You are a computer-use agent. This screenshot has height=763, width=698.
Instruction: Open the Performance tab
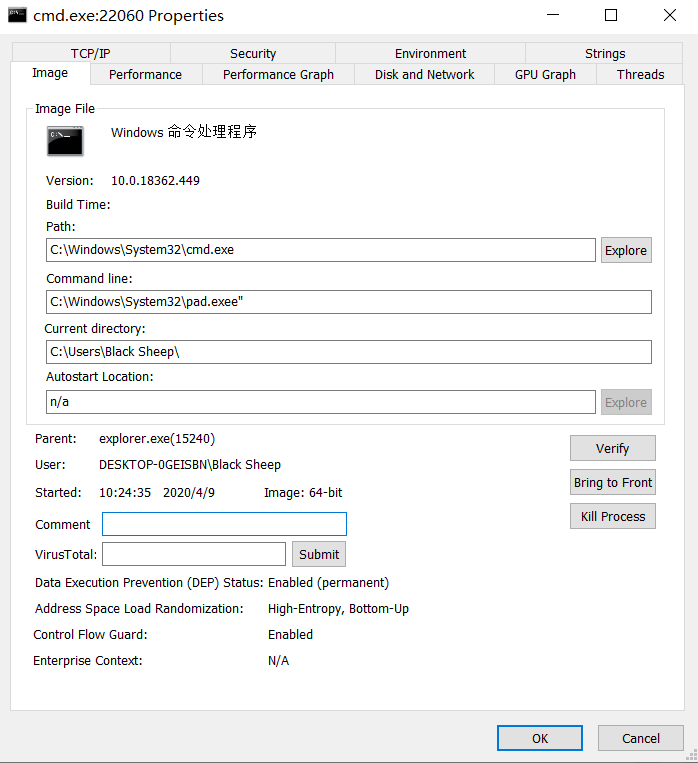coord(146,74)
